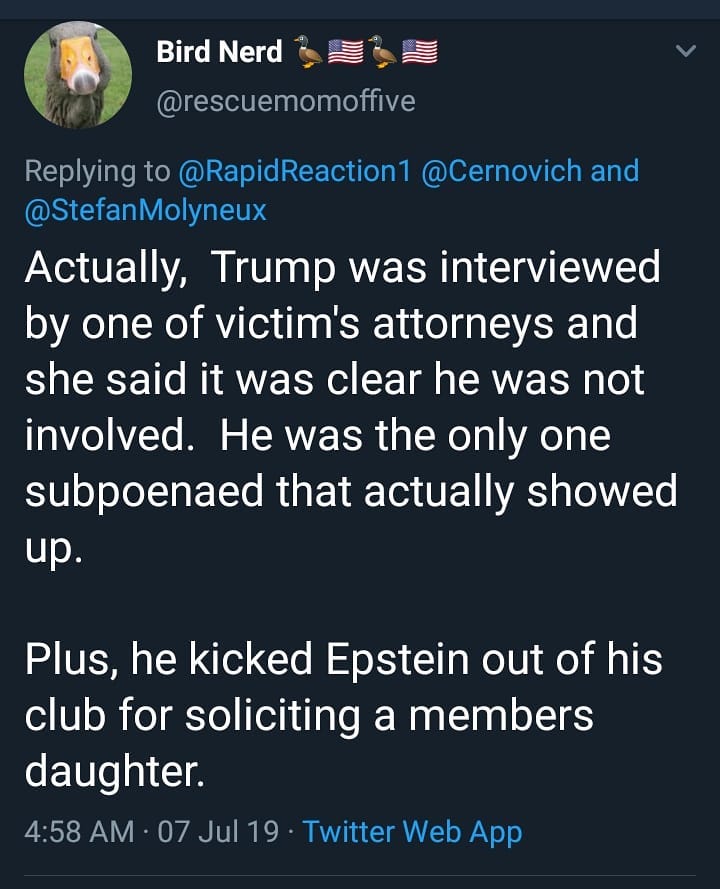This screenshot has width=720, height=889.
Task: Expand the tweet options chevron
Action: point(685,50)
